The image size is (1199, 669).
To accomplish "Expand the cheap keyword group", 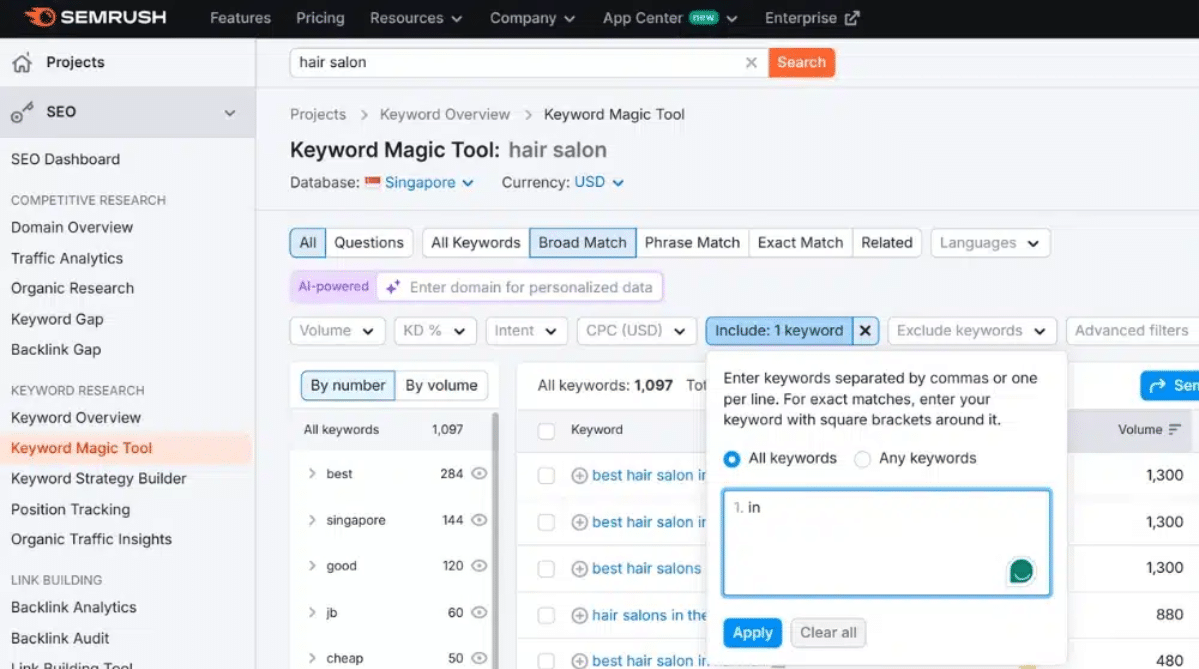I will point(312,658).
